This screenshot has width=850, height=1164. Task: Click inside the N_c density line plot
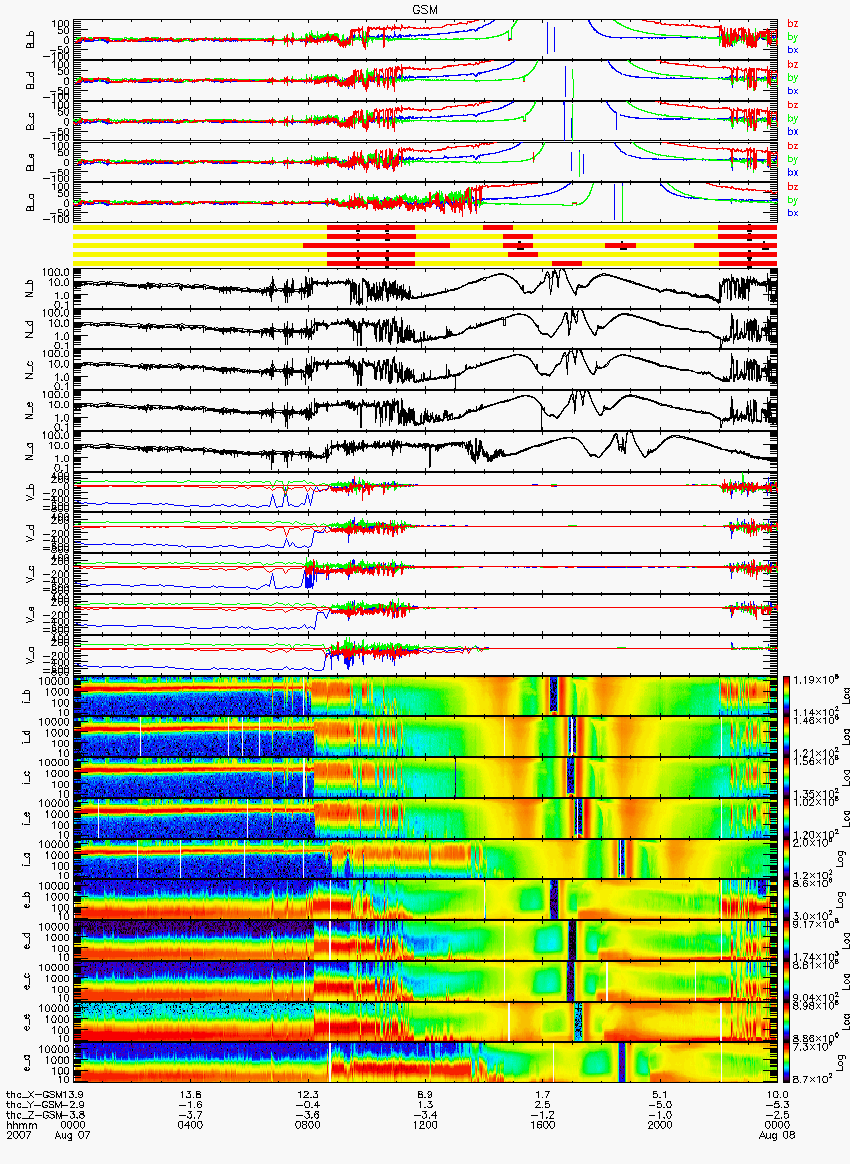(425, 369)
